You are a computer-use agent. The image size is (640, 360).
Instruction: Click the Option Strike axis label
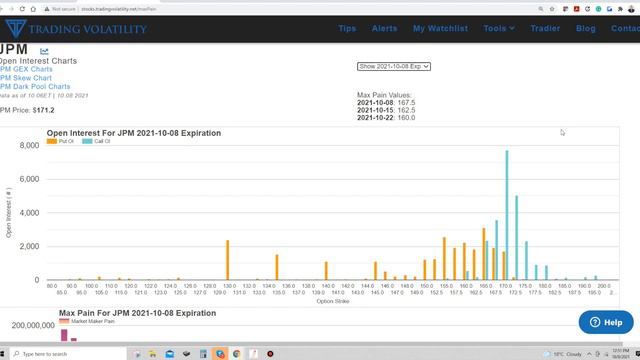[333, 301]
